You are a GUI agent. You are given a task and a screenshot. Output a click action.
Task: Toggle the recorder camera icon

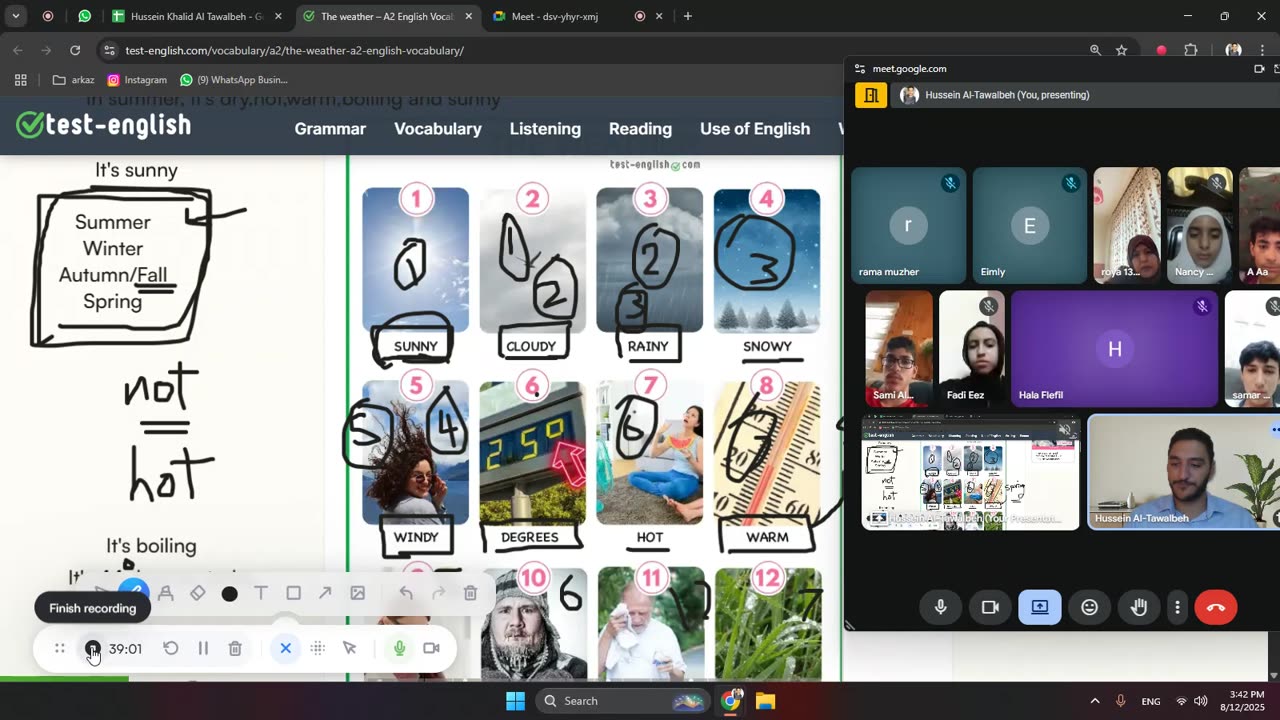click(x=431, y=649)
